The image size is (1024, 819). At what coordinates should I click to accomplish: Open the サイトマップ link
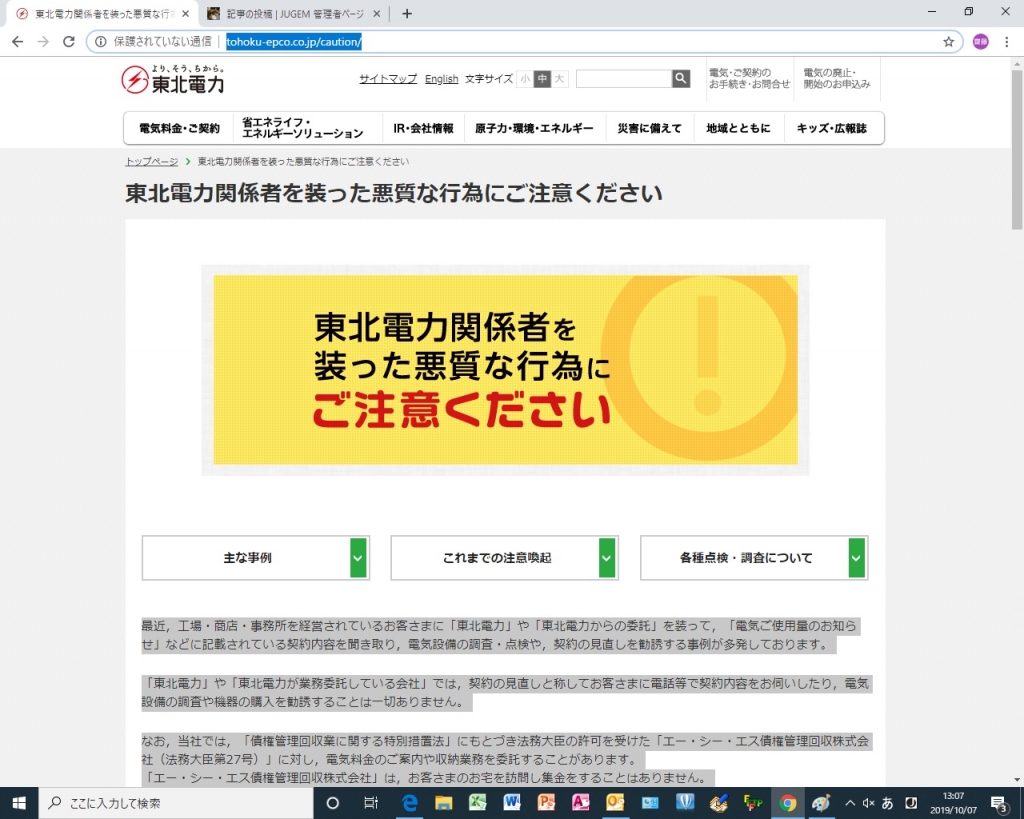point(388,79)
